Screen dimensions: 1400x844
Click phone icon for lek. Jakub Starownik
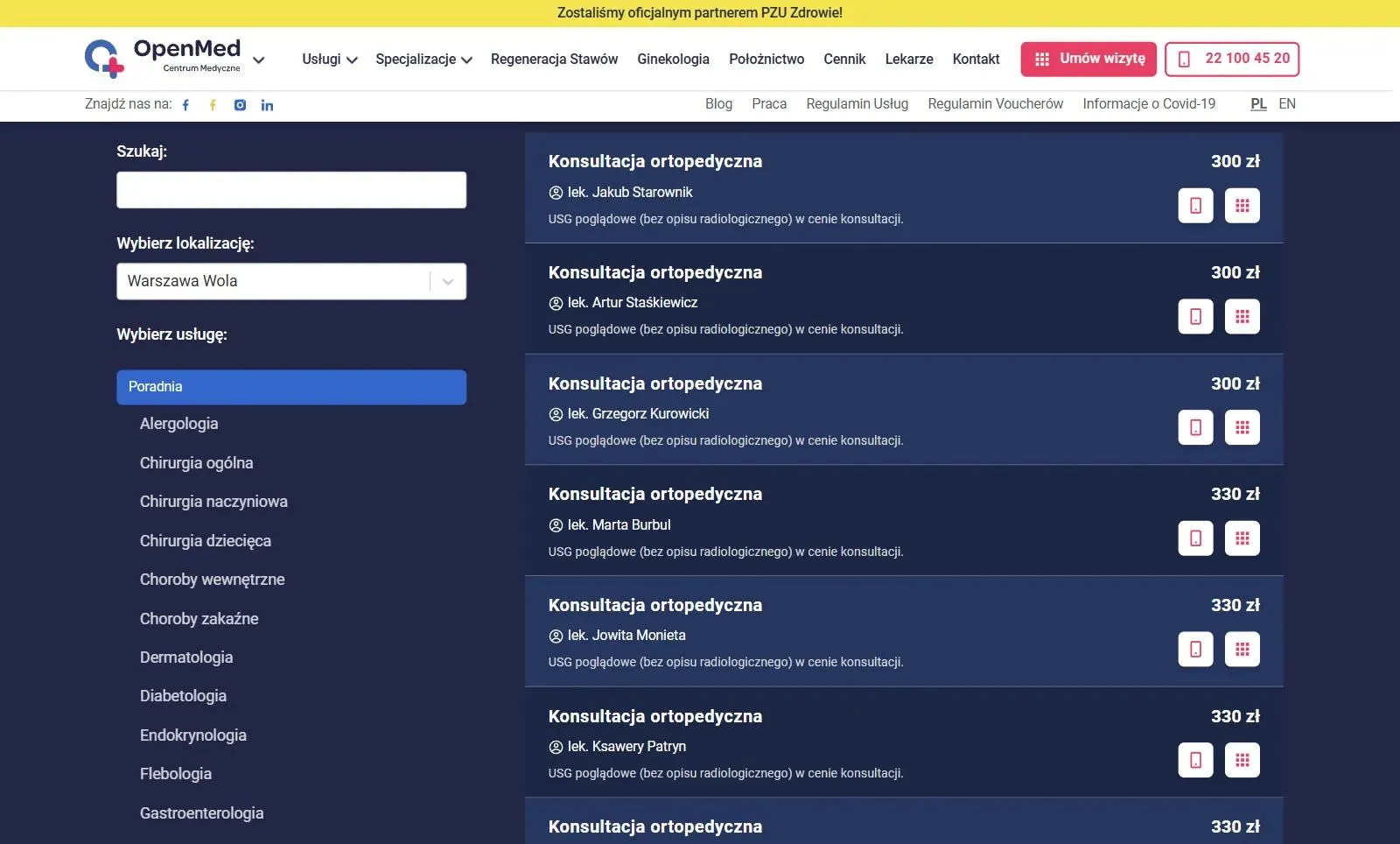pos(1195,206)
